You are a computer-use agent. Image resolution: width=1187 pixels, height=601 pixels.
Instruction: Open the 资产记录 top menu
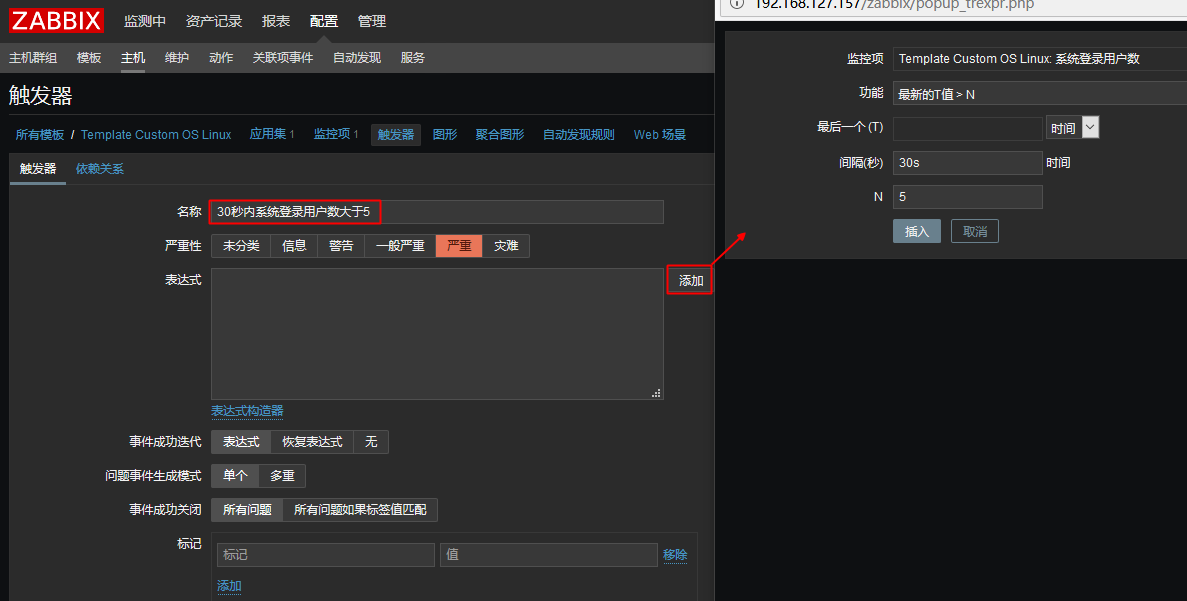(213, 21)
